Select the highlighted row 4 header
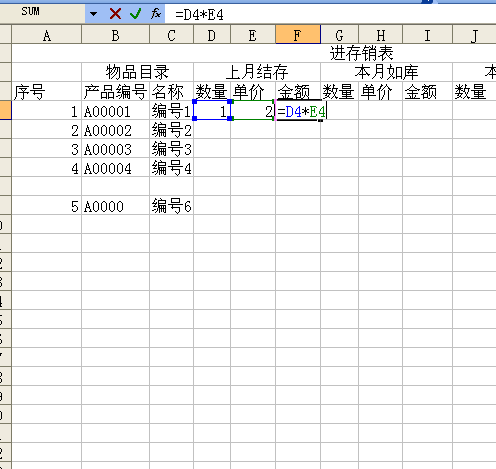Image resolution: width=496 pixels, height=469 pixels. (x=5, y=110)
